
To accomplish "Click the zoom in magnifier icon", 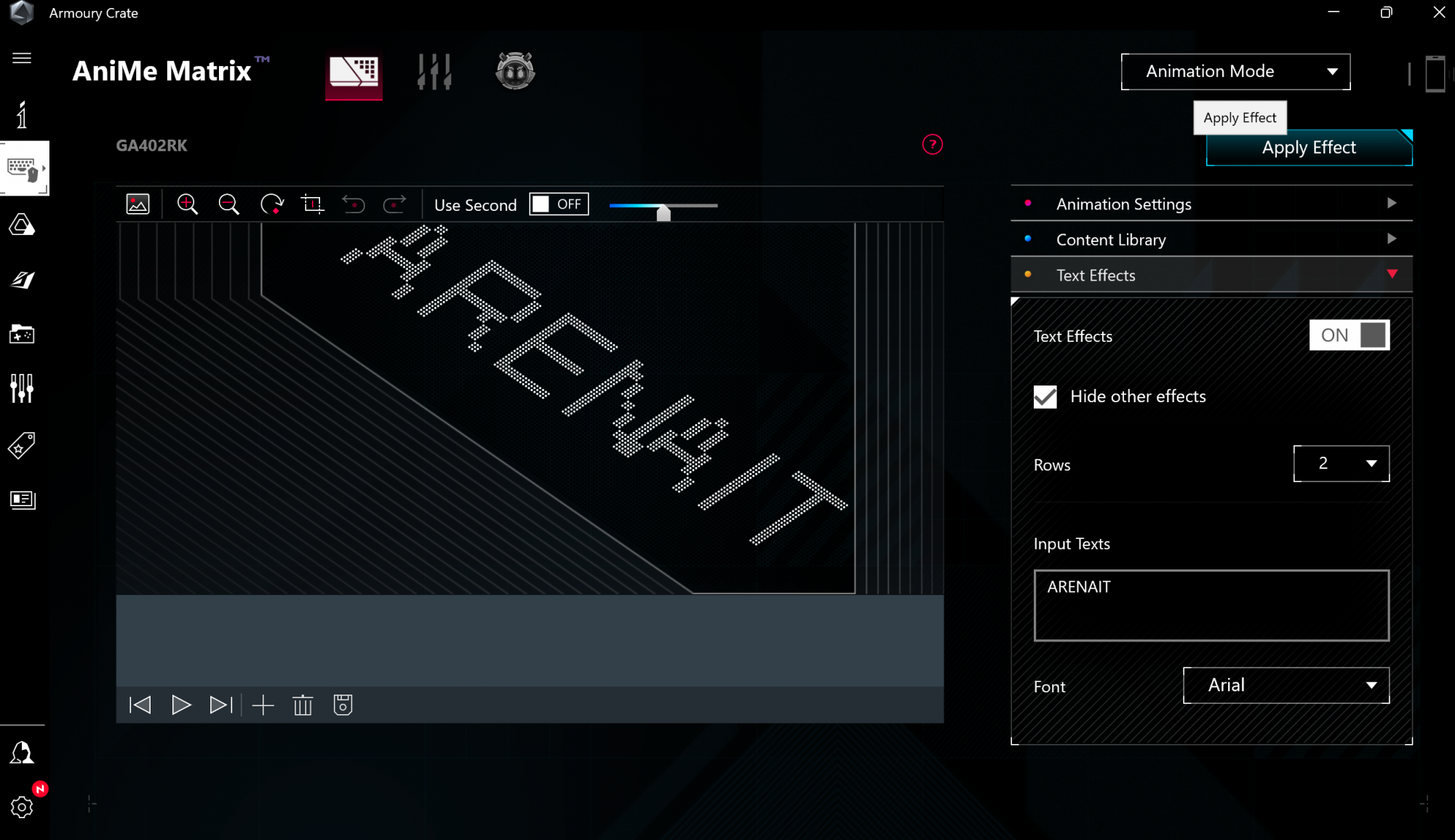I will pyautogui.click(x=187, y=204).
